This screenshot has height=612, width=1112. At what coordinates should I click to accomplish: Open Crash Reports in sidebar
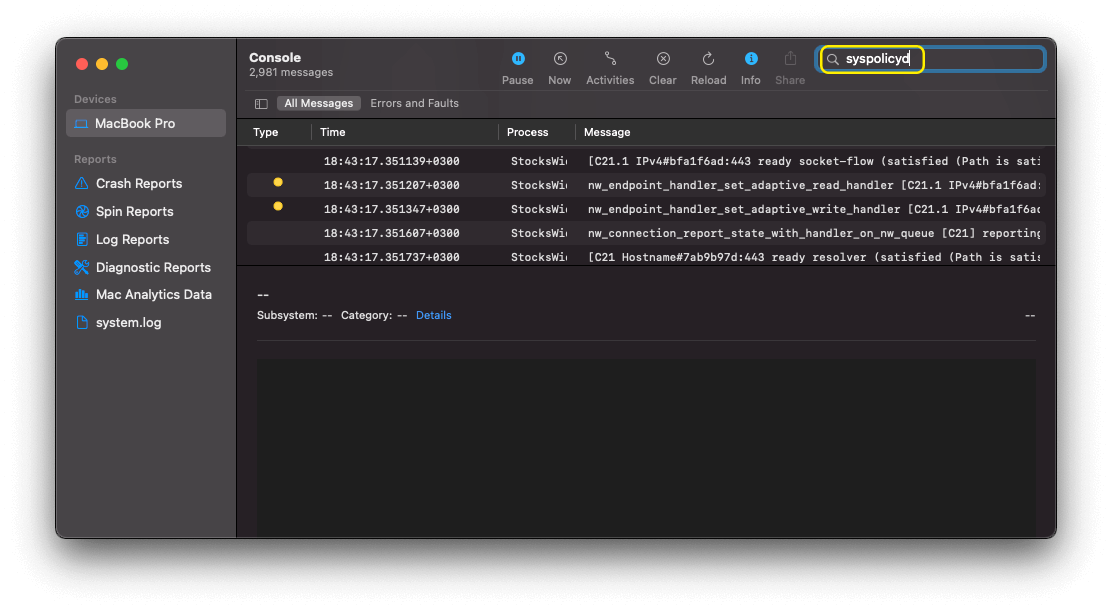click(138, 184)
